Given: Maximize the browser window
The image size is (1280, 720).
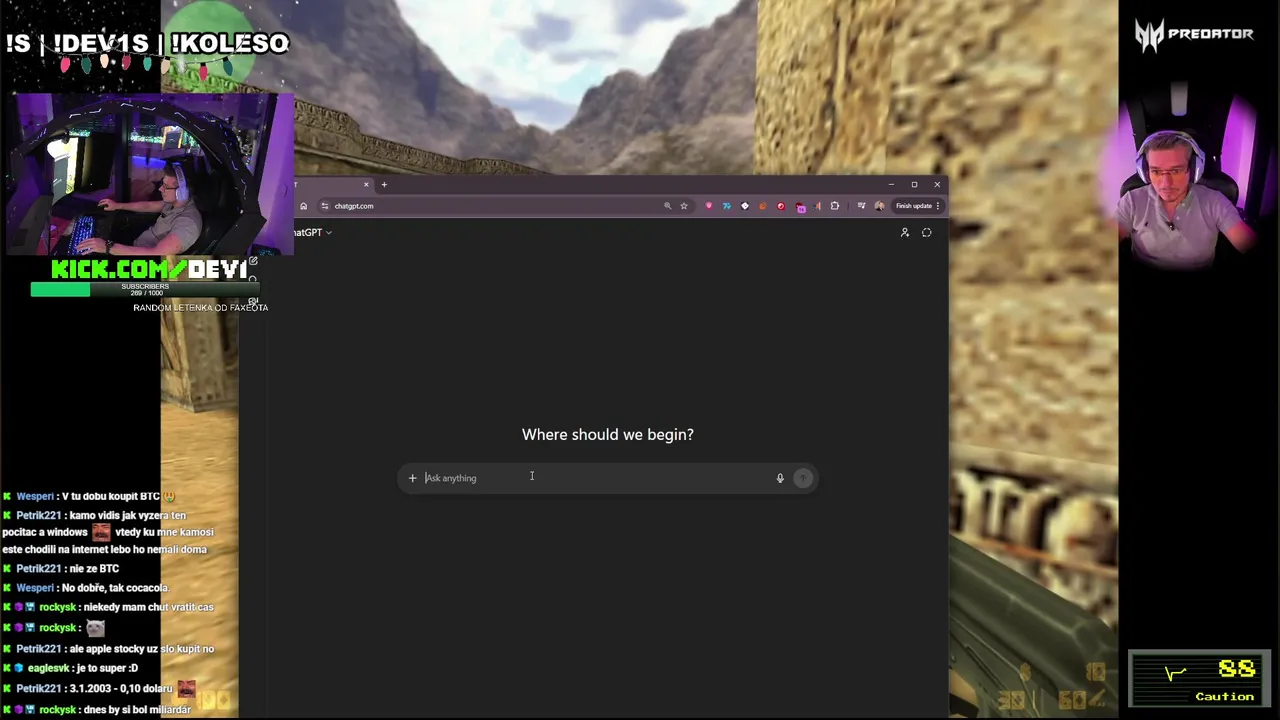Looking at the screenshot, I should point(914,185).
